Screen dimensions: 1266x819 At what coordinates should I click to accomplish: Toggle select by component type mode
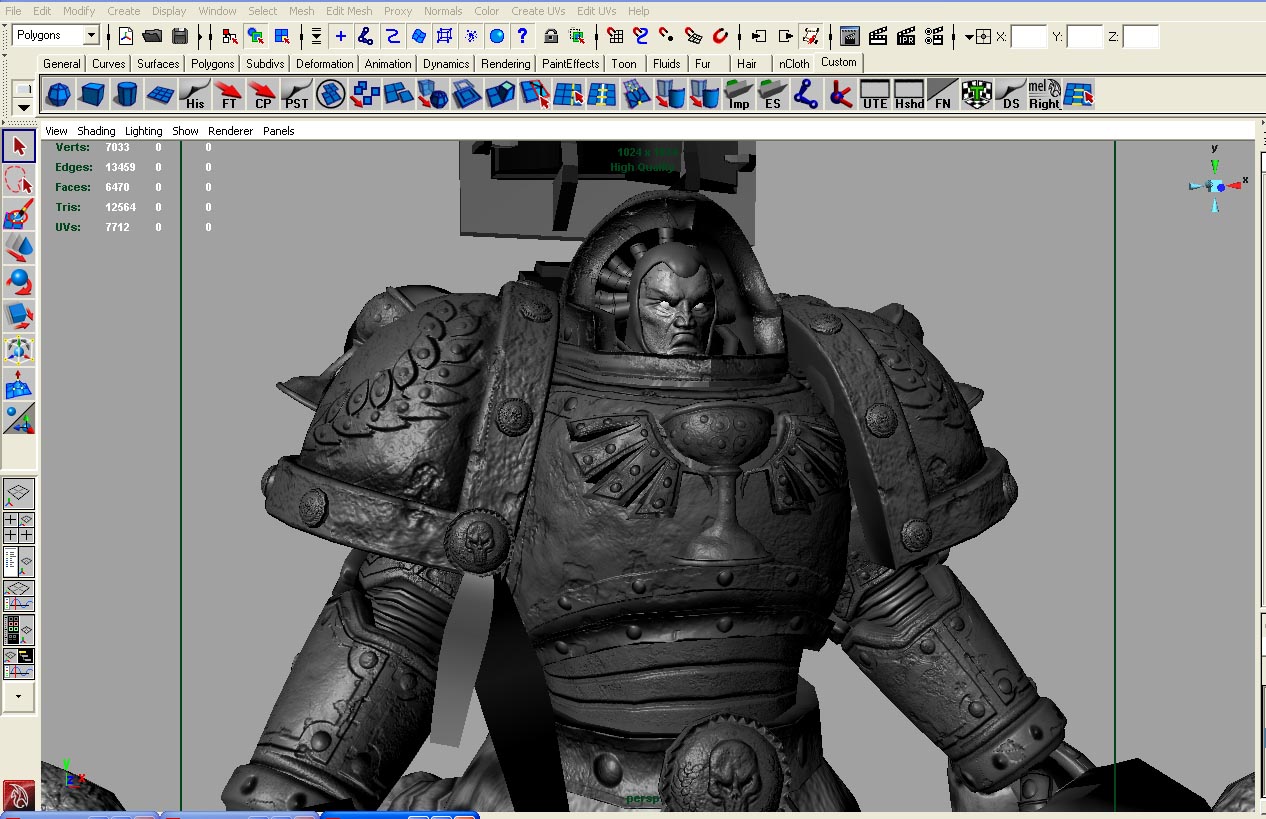[x=283, y=36]
